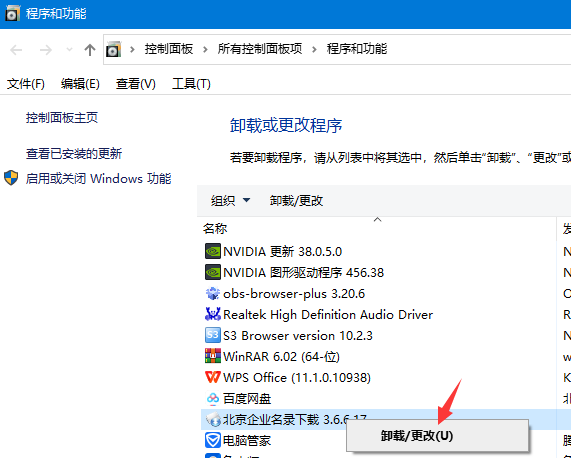The width and height of the screenshot is (571, 458).
Task: Click the S3 Browser icon
Action: click(x=213, y=335)
